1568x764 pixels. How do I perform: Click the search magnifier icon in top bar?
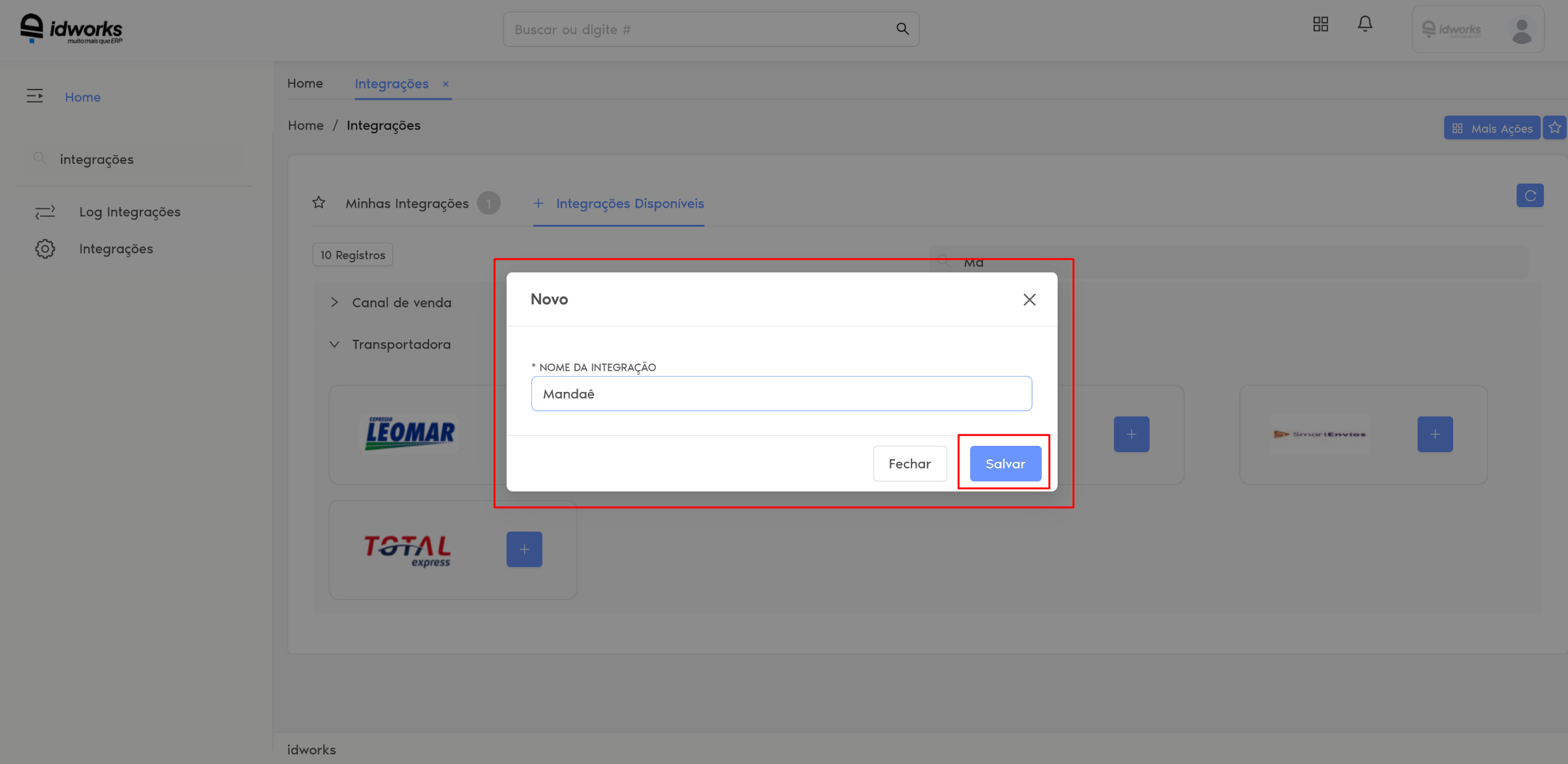point(902,29)
